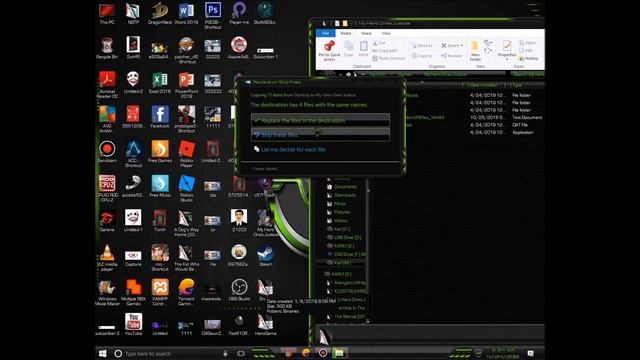Viewport: 640px width, 360px height.
Task: Open the Bandicam desktop icon
Action: click(x=107, y=152)
